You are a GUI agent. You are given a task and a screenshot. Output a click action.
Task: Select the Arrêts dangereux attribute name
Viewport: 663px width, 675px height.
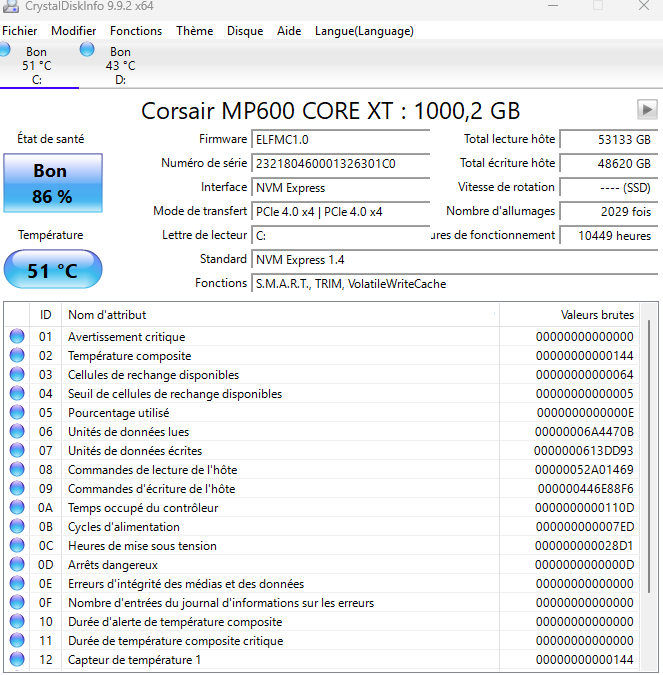[x=113, y=565]
